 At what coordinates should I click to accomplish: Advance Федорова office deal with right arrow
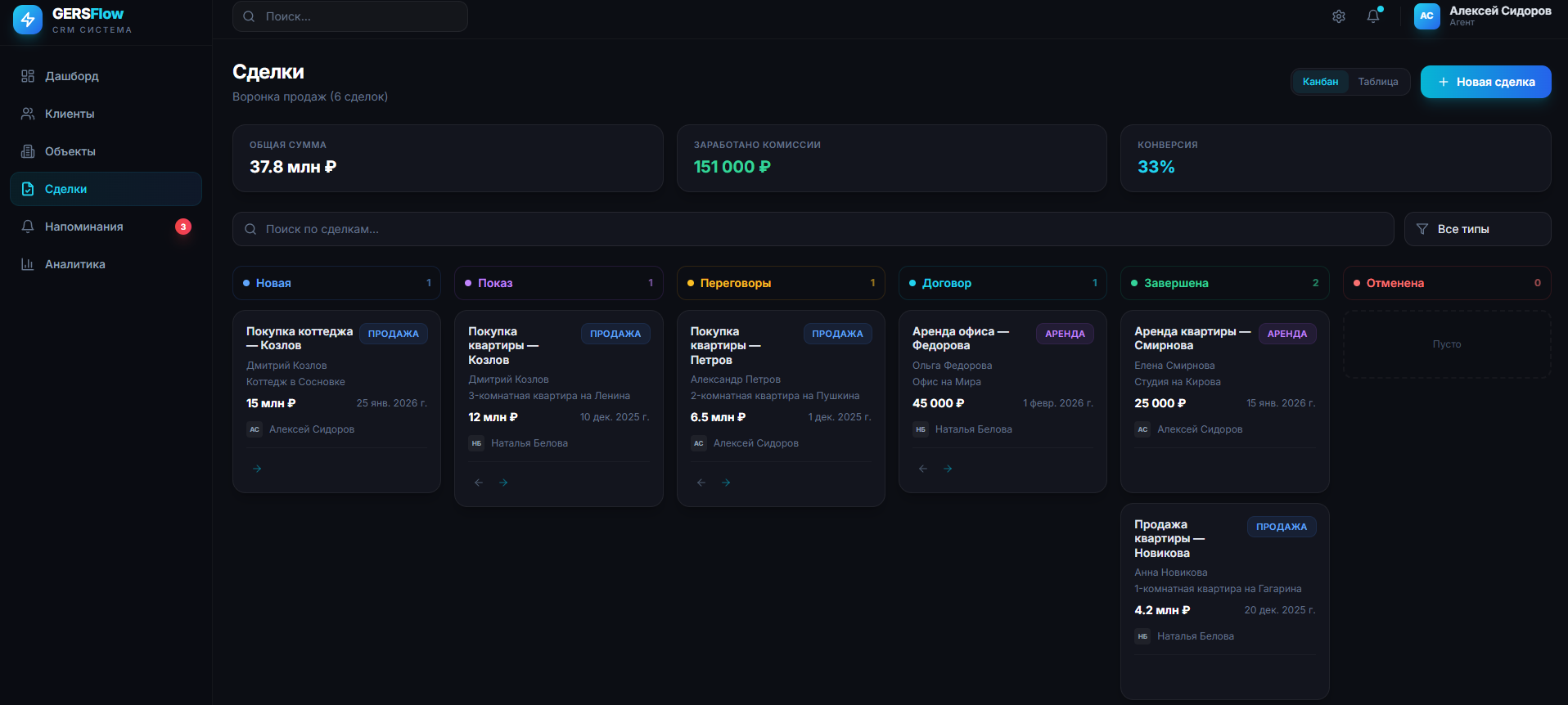pyautogui.click(x=948, y=469)
